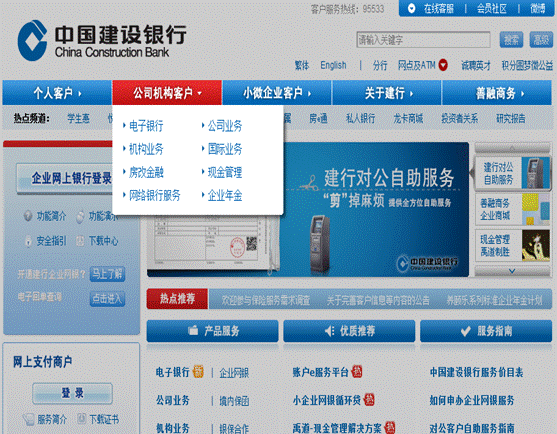The height and width of the screenshot is (434, 557).
Task: Select the 善融商务企业商城 thumbnail
Action: (513, 209)
